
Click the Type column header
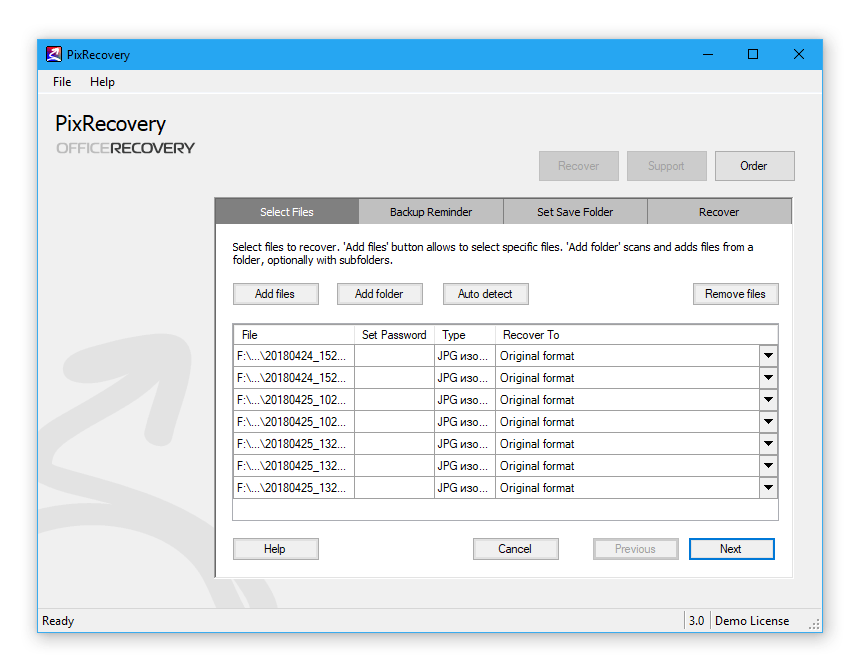click(x=465, y=335)
